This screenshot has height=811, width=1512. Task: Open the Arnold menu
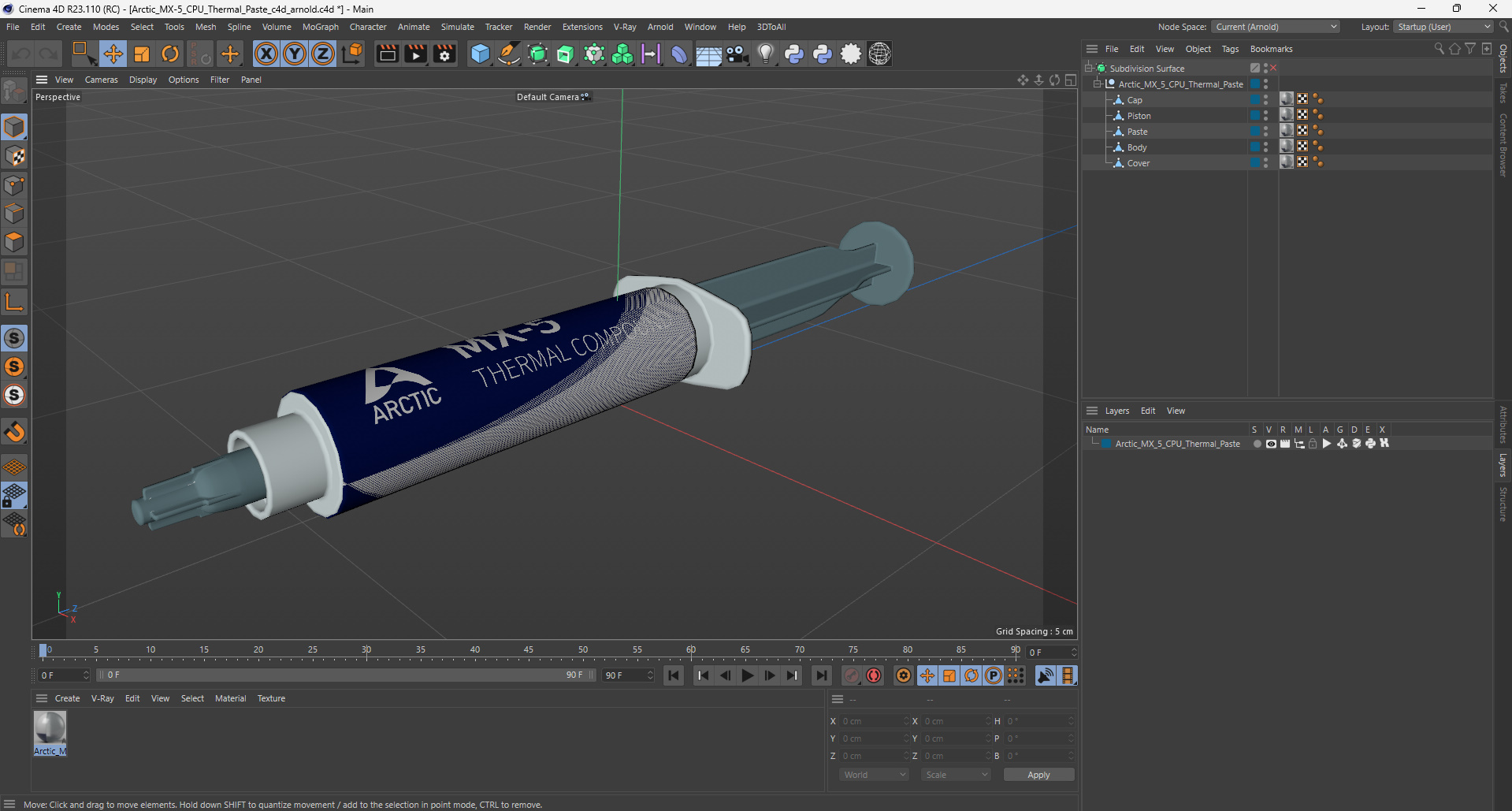(x=660, y=27)
